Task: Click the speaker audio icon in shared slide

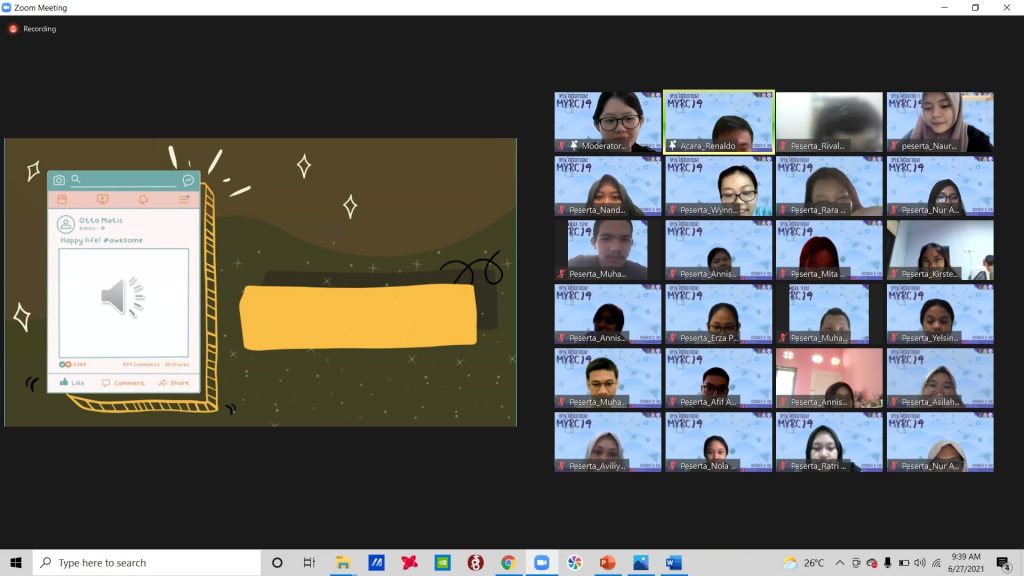Action: pyautogui.click(x=123, y=297)
